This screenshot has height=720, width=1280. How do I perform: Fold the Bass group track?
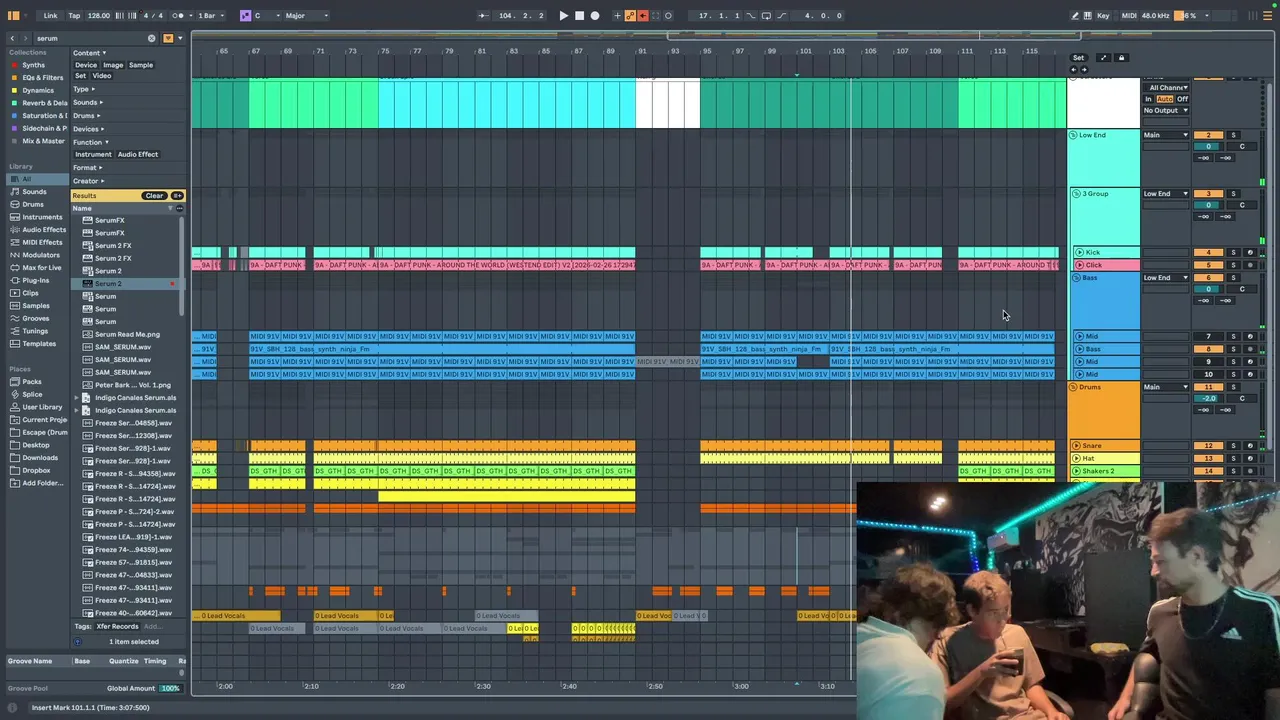tap(1077, 278)
